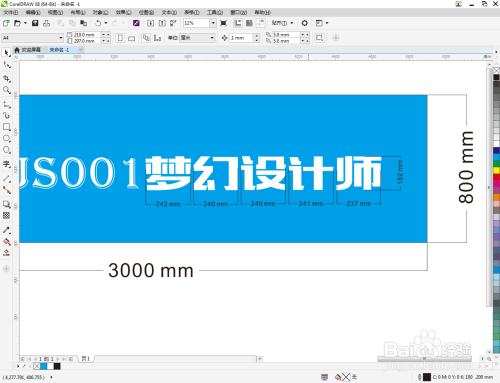Image resolution: width=500 pixels, height=383 pixels.
Task: Click the Open document icon
Action: tap(17, 23)
